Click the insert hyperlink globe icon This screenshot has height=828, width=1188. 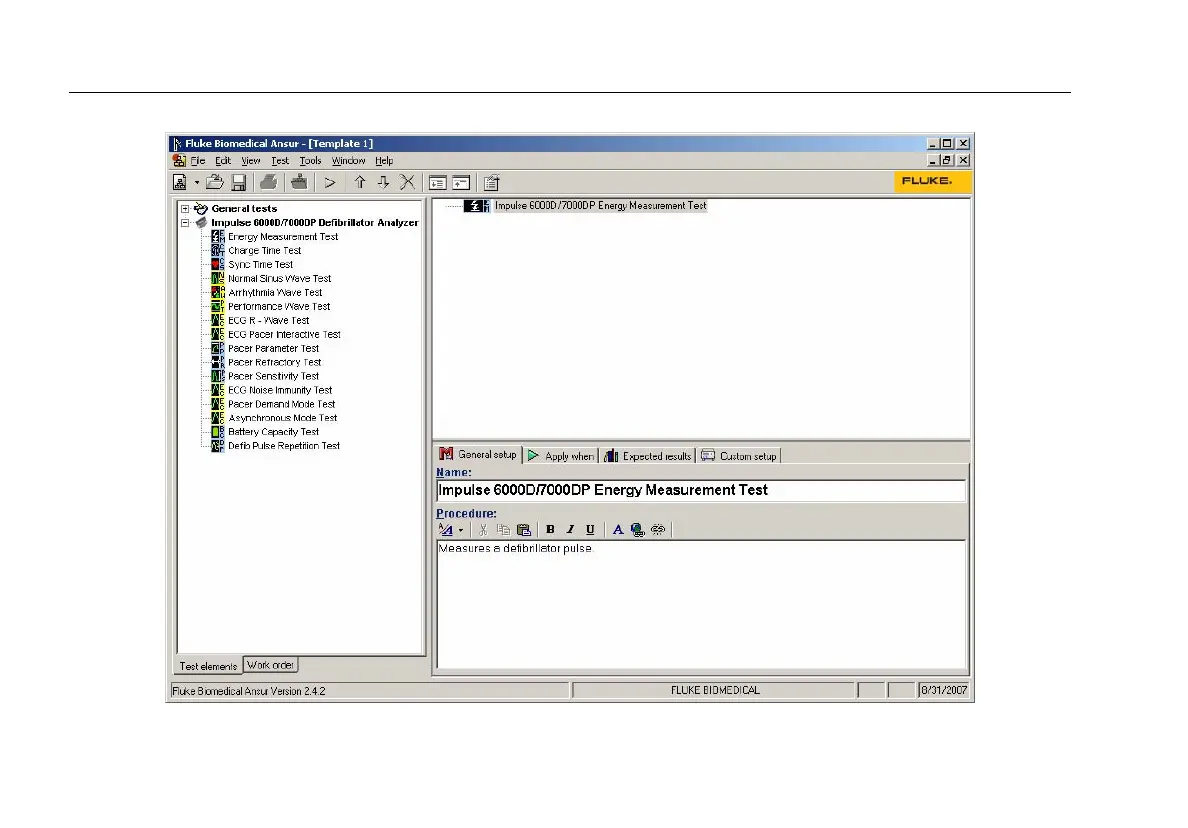coord(638,530)
